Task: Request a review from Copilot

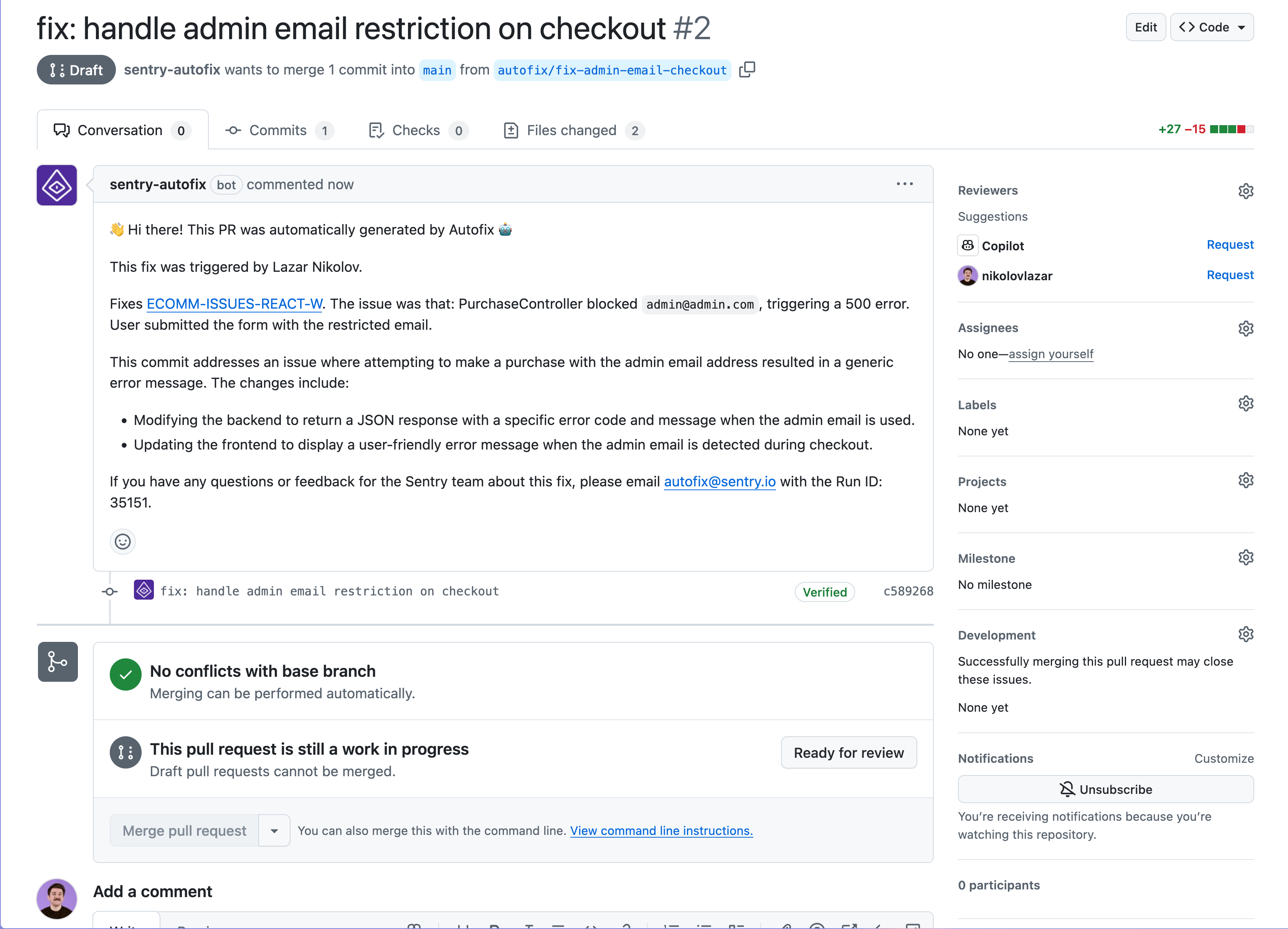Action: pyautogui.click(x=1230, y=245)
